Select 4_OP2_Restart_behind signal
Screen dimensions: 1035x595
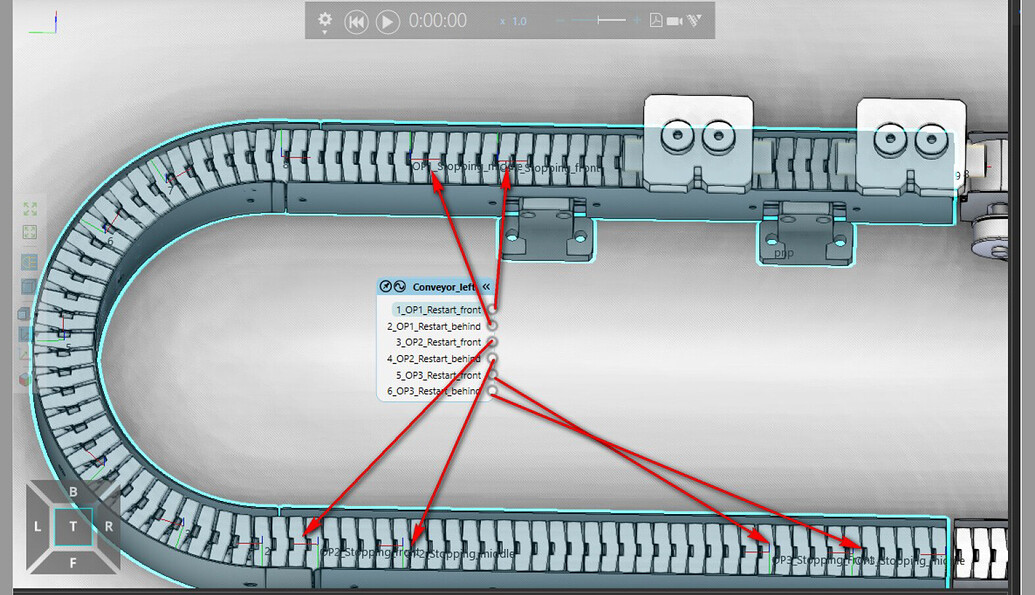[x=434, y=359]
